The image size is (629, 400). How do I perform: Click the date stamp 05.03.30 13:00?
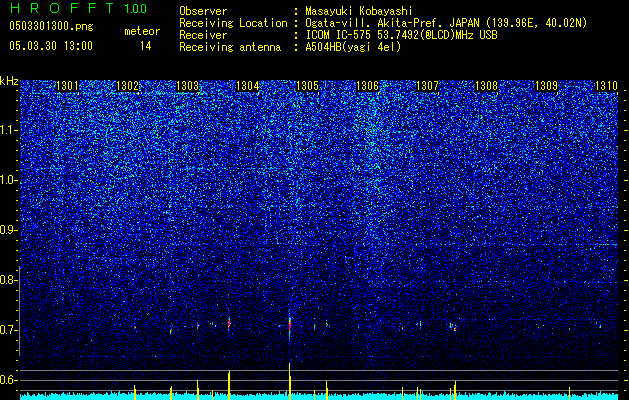tap(51, 46)
